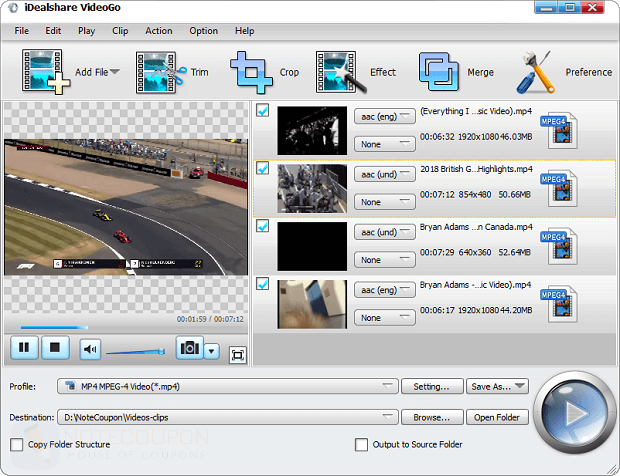Toggle full screen preview icon
Screen dimensions: 620x476
[x=238, y=355]
